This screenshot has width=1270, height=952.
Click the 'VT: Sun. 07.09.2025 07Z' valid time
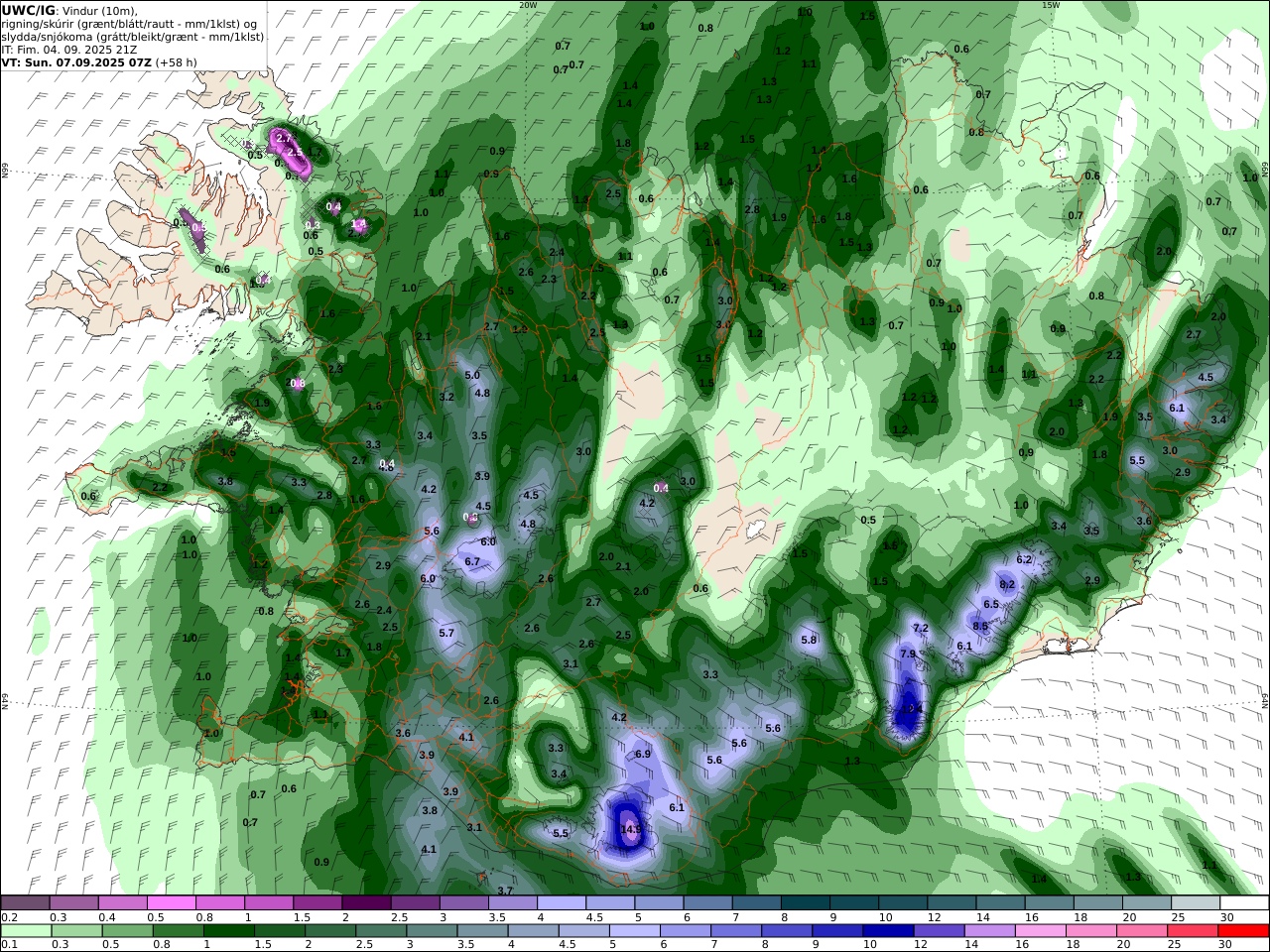[x=75, y=61]
